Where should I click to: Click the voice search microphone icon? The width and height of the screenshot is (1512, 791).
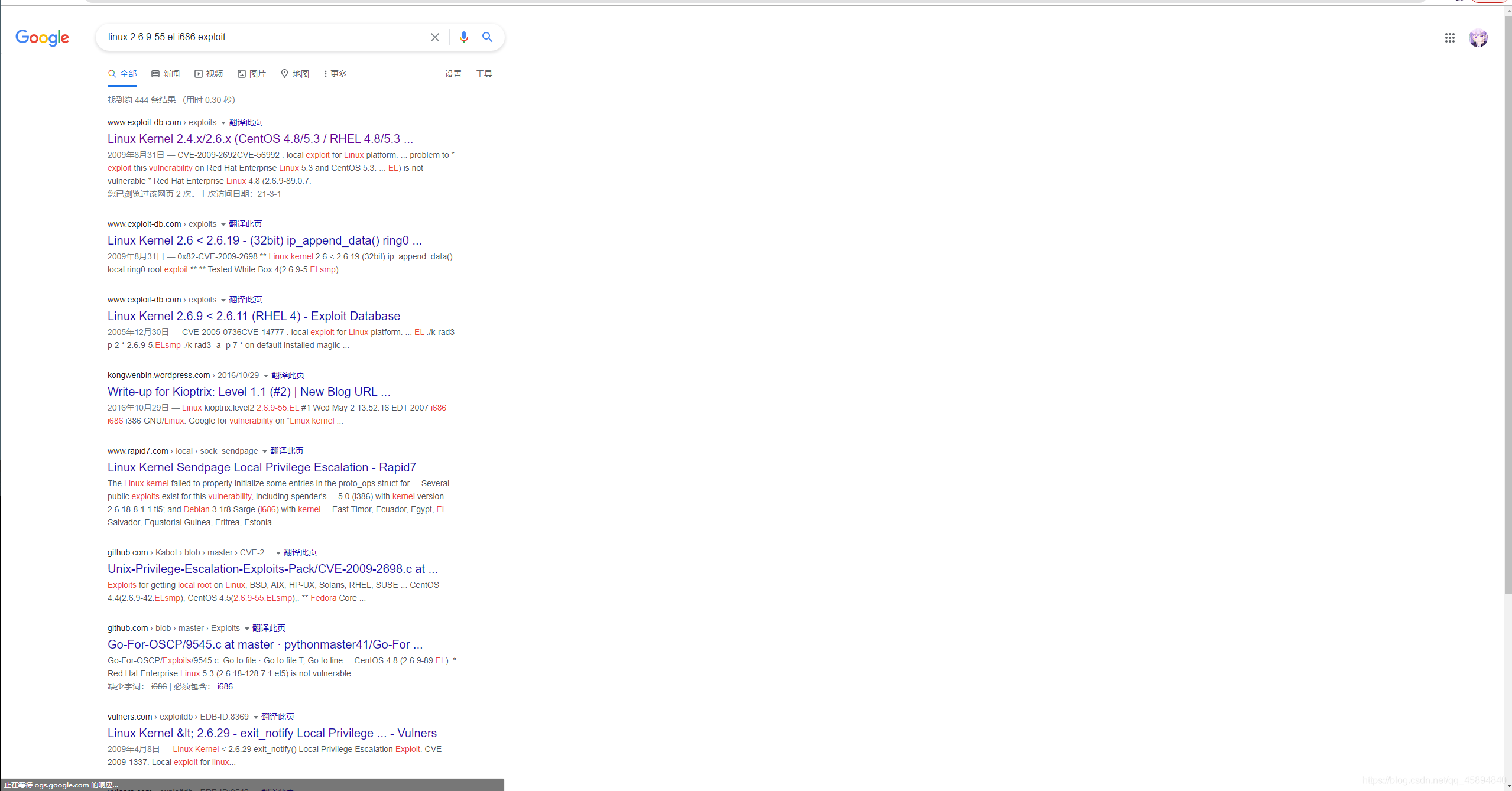464,37
